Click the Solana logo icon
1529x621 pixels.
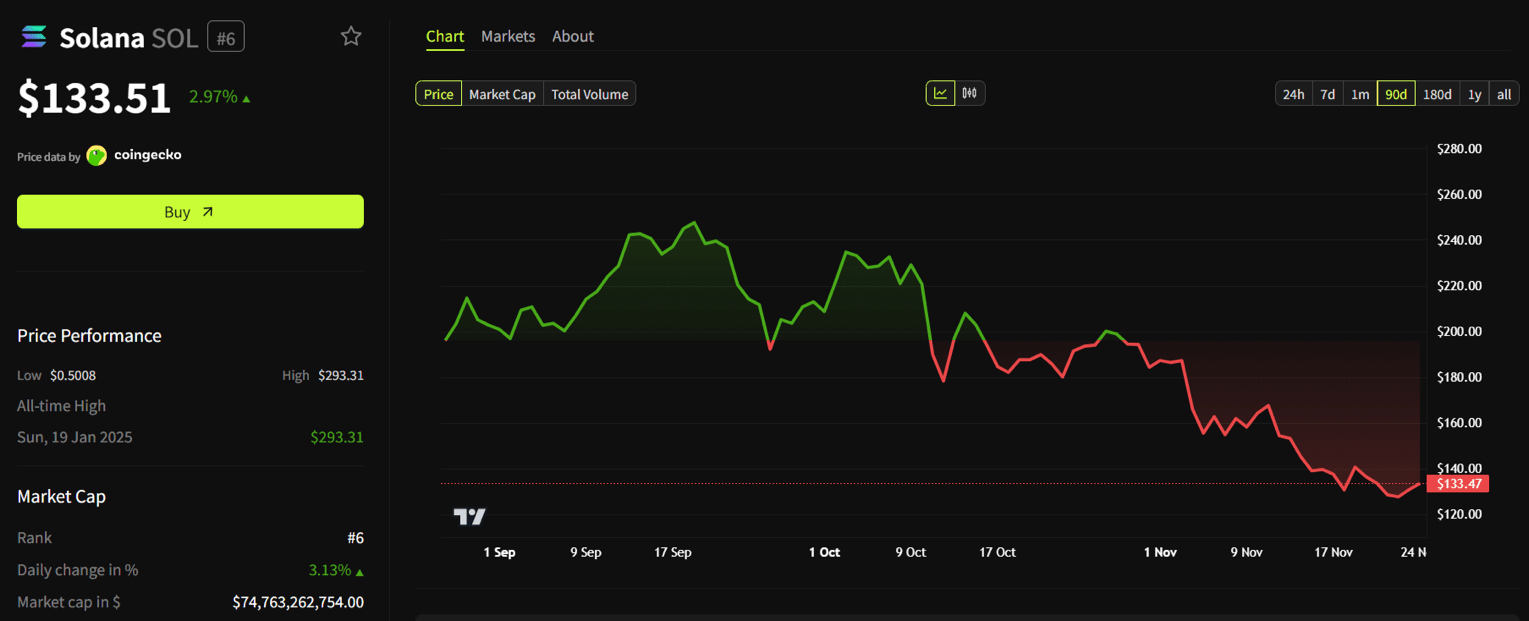[34, 37]
